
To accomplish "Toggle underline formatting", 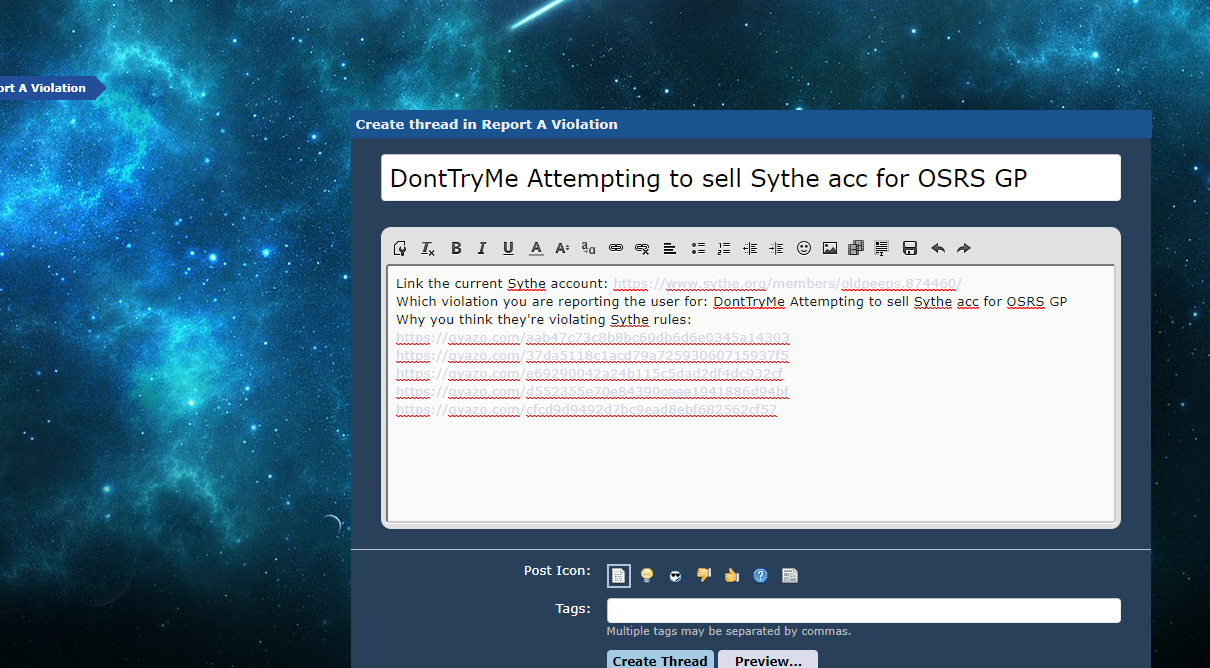I will (508, 248).
